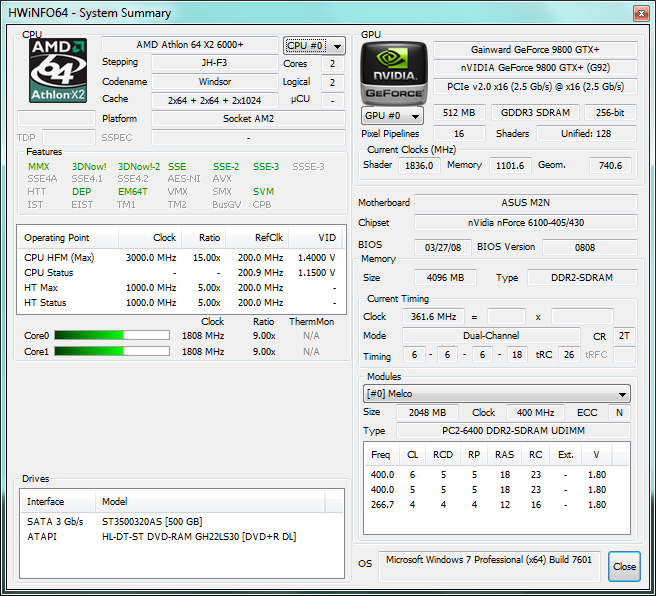Click the PC2-6400 DDR2-SDRAM UDIMM field
Image resolution: width=656 pixels, height=596 pixels.
(513, 431)
